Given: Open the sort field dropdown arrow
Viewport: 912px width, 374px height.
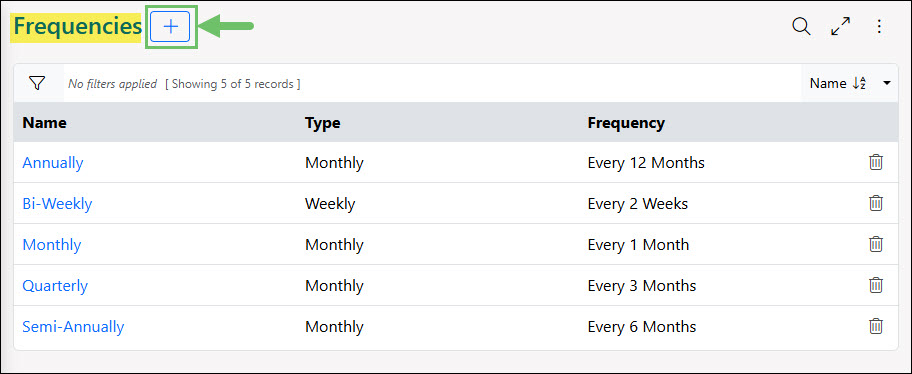Looking at the screenshot, I should (x=887, y=83).
